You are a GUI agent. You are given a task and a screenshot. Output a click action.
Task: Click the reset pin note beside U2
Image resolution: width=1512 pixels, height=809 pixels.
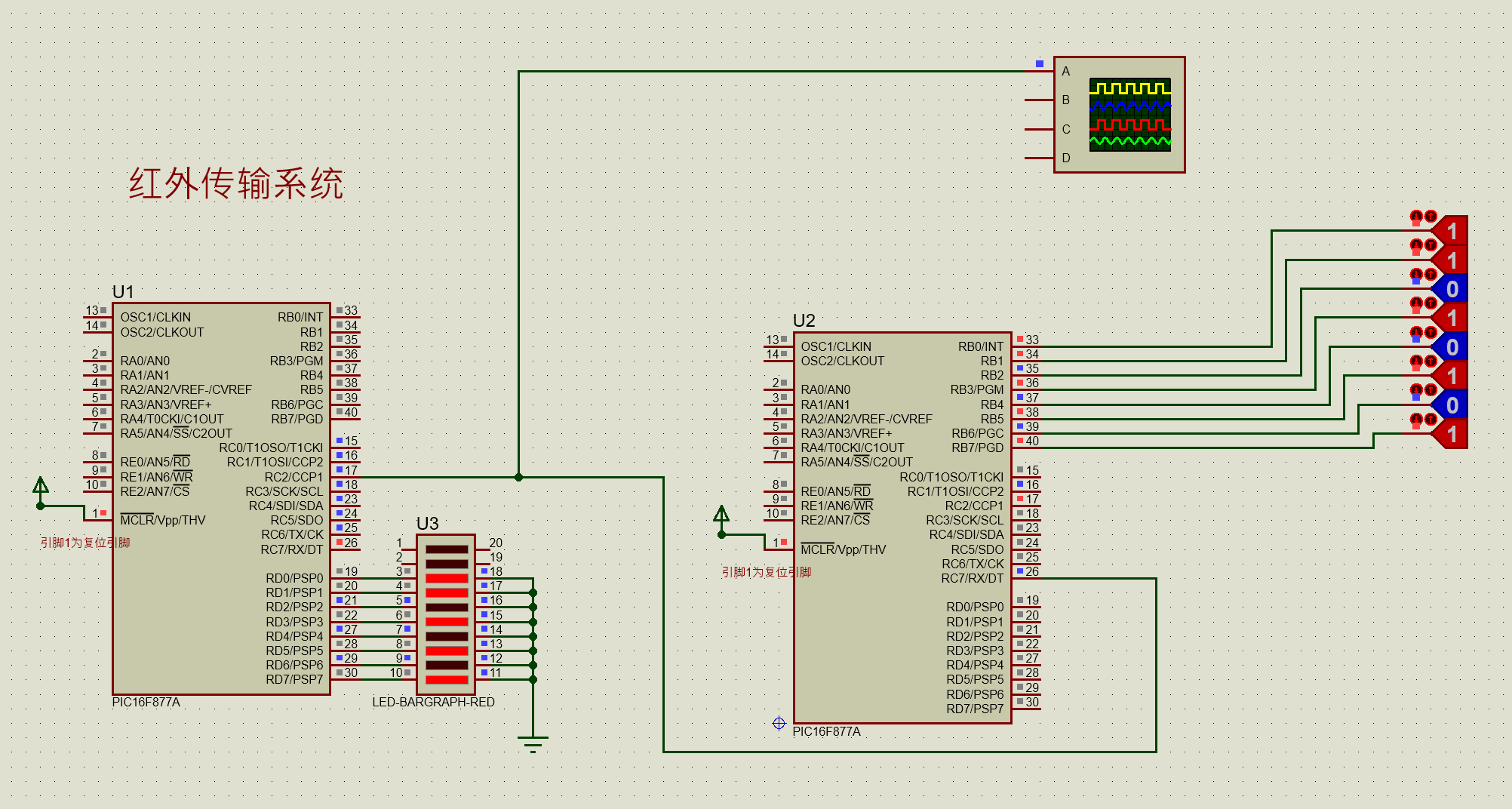[x=766, y=572]
